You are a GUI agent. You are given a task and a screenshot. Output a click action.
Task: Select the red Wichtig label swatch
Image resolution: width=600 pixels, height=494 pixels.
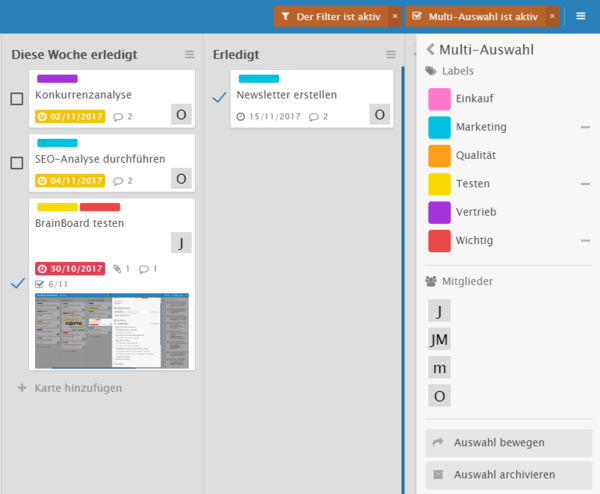(x=439, y=241)
